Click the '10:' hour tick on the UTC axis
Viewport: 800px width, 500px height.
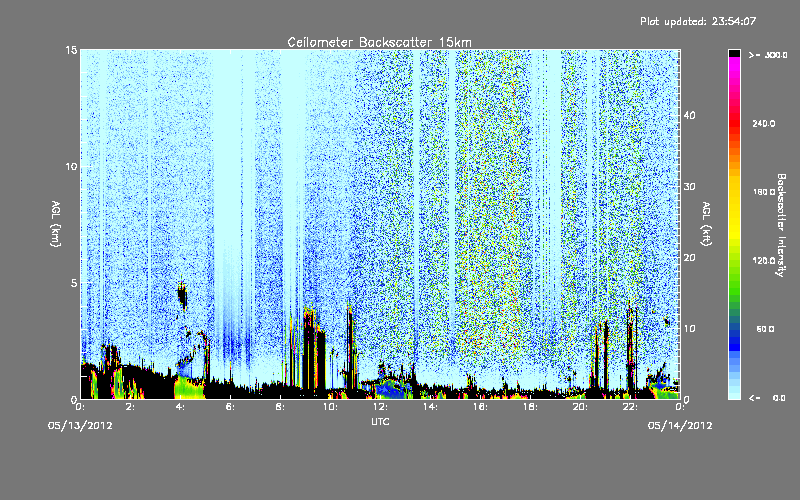(330, 407)
